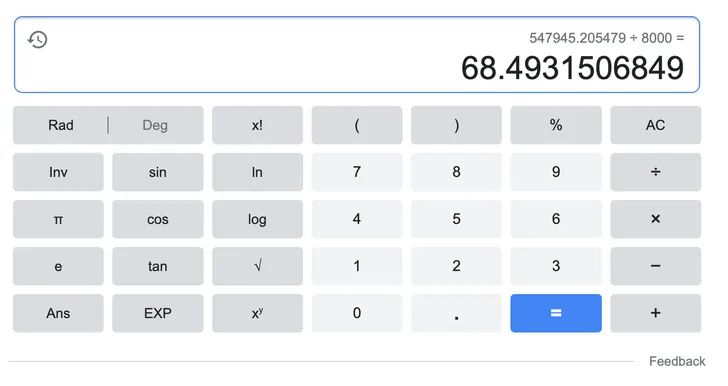
Task: Switch angle mode to Rad
Action: coord(60,125)
